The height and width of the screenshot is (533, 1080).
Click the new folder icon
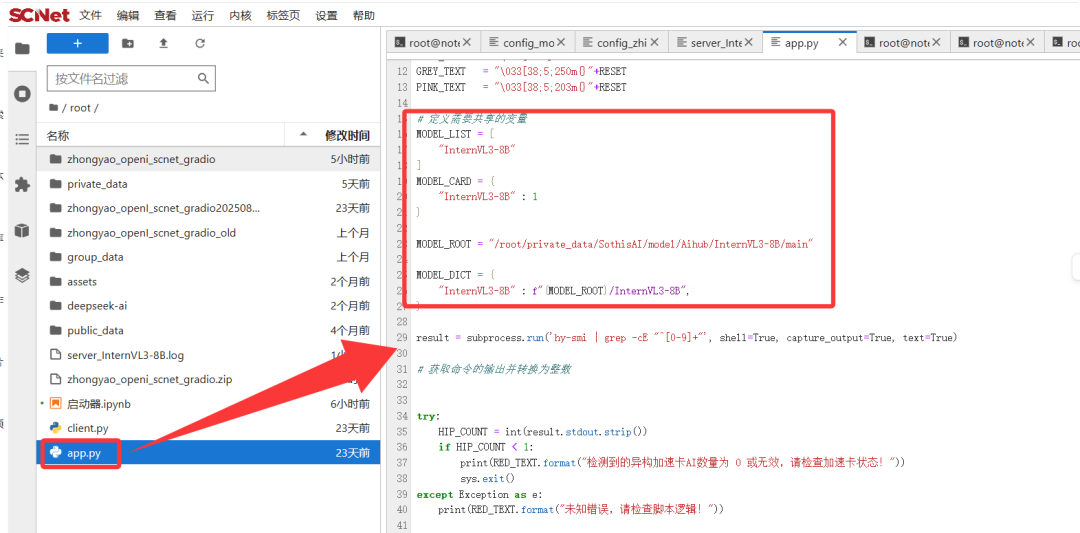[x=127, y=44]
